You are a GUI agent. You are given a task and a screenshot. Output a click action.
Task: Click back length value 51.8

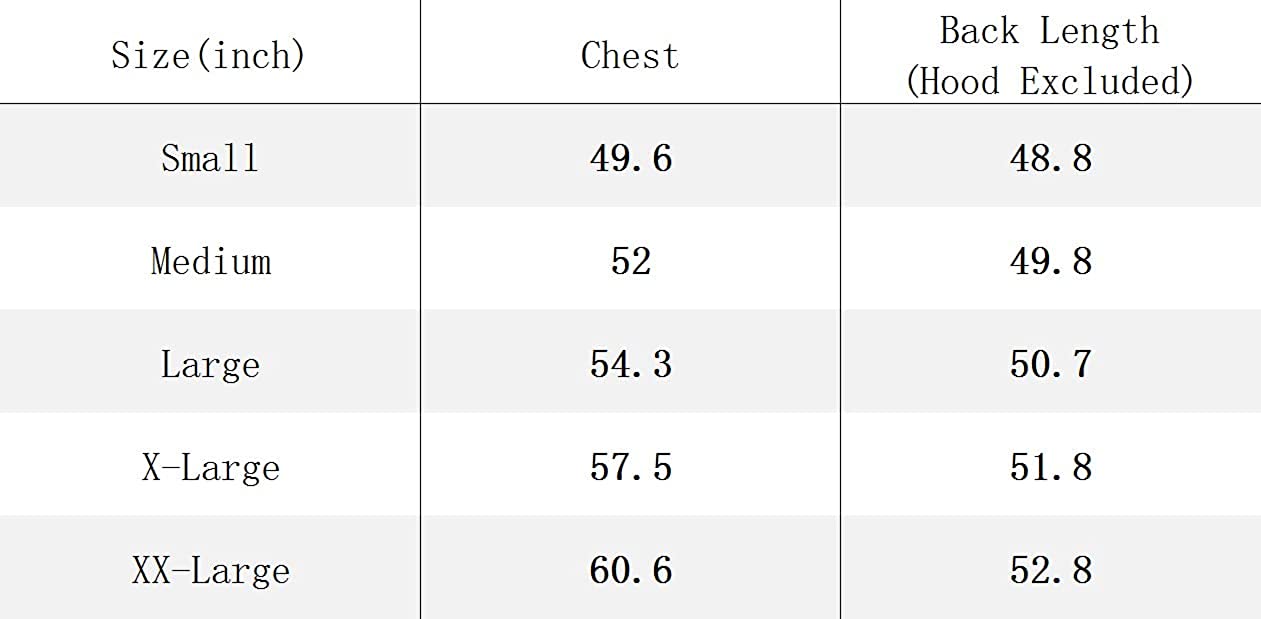coord(1051,468)
